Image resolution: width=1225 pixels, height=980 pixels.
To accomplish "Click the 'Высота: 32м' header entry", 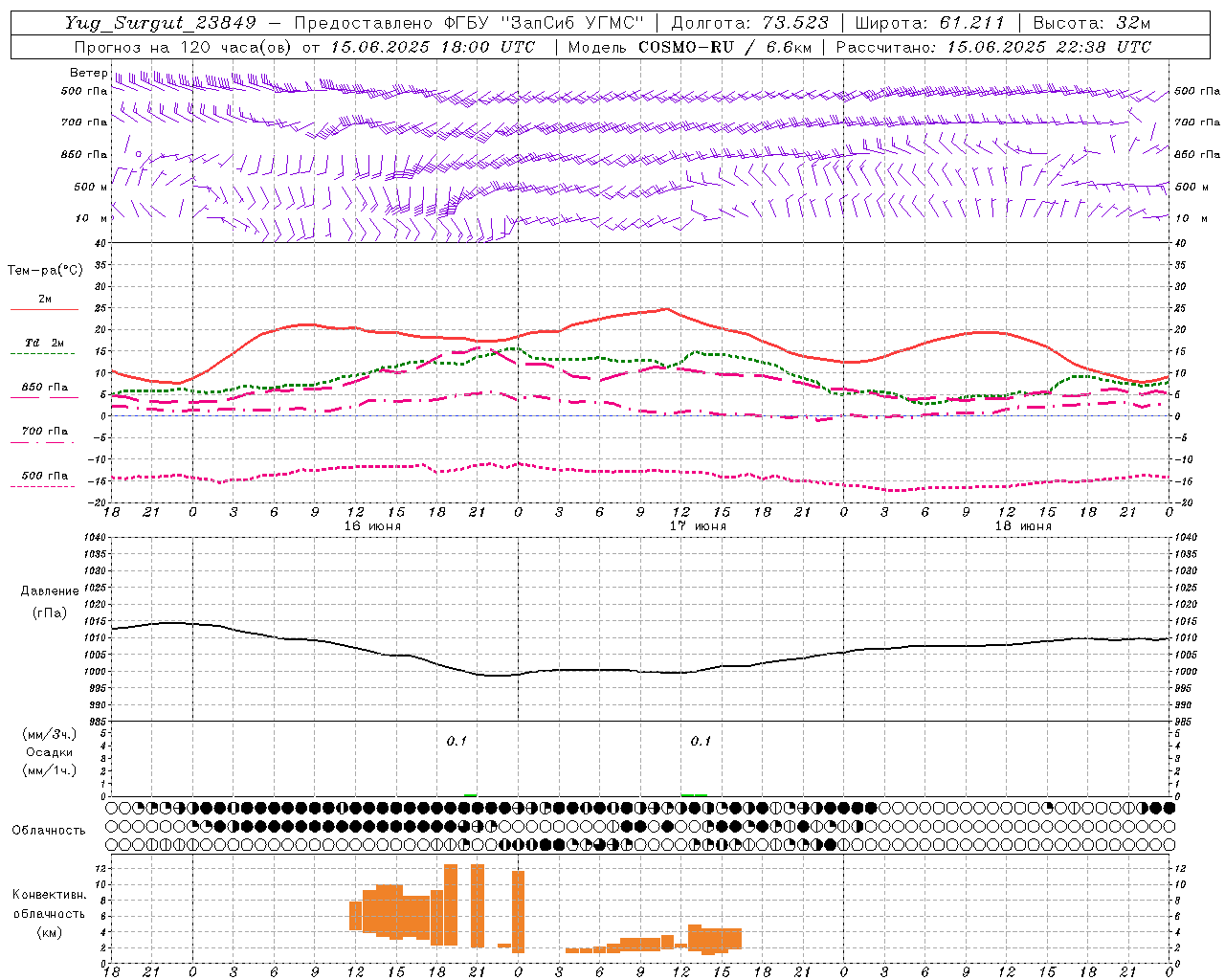I will coord(1091,23).
